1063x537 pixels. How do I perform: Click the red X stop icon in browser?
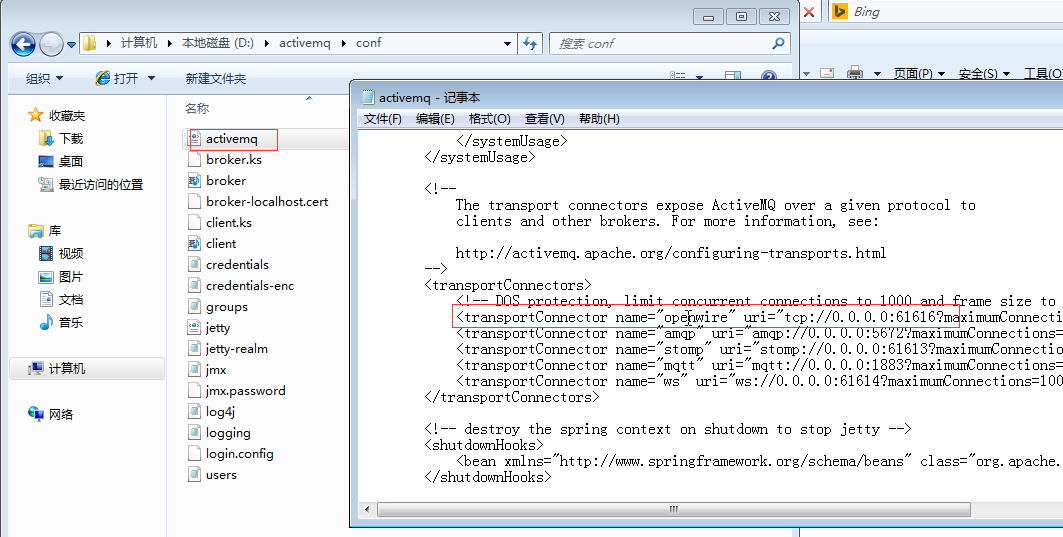[x=809, y=12]
